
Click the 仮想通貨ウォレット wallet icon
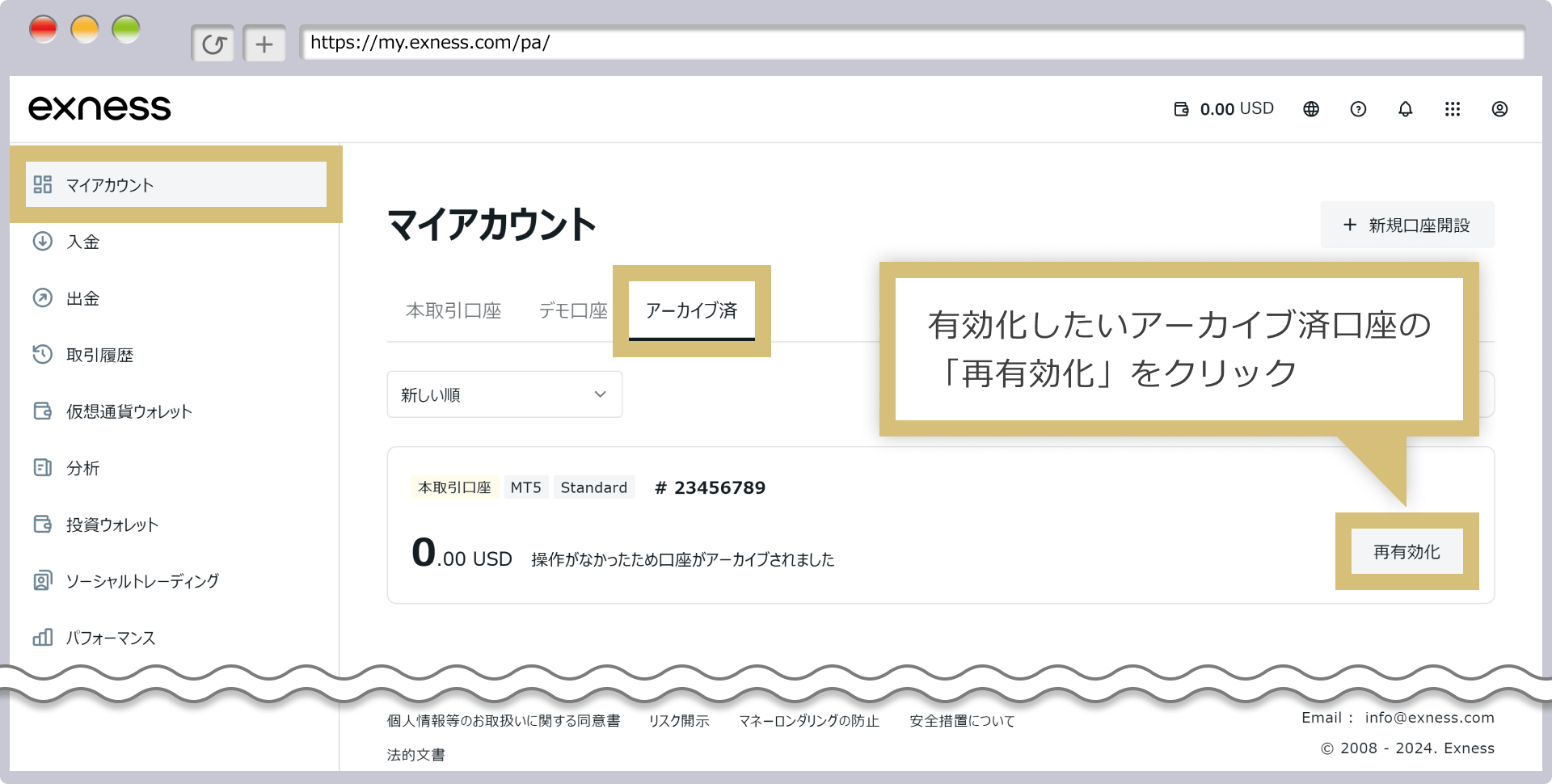pos(43,411)
